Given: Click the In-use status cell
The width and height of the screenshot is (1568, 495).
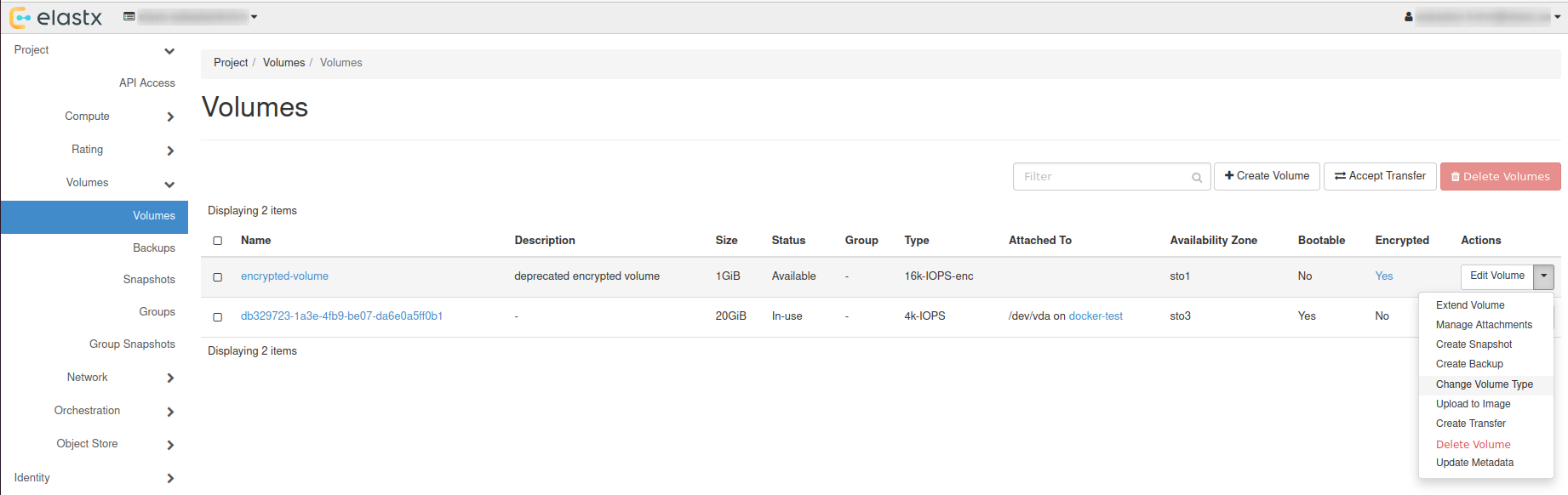Looking at the screenshot, I should pyautogui.click(x=787, y=316).
